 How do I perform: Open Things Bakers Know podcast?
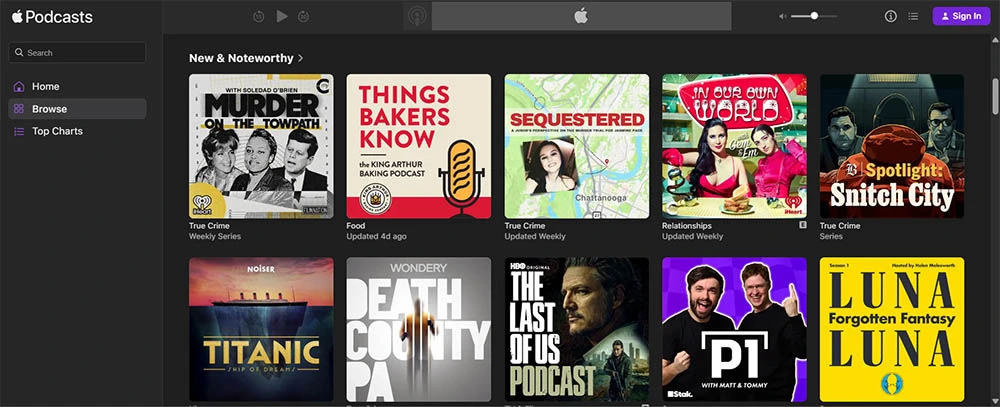click(x=418, y=146)
